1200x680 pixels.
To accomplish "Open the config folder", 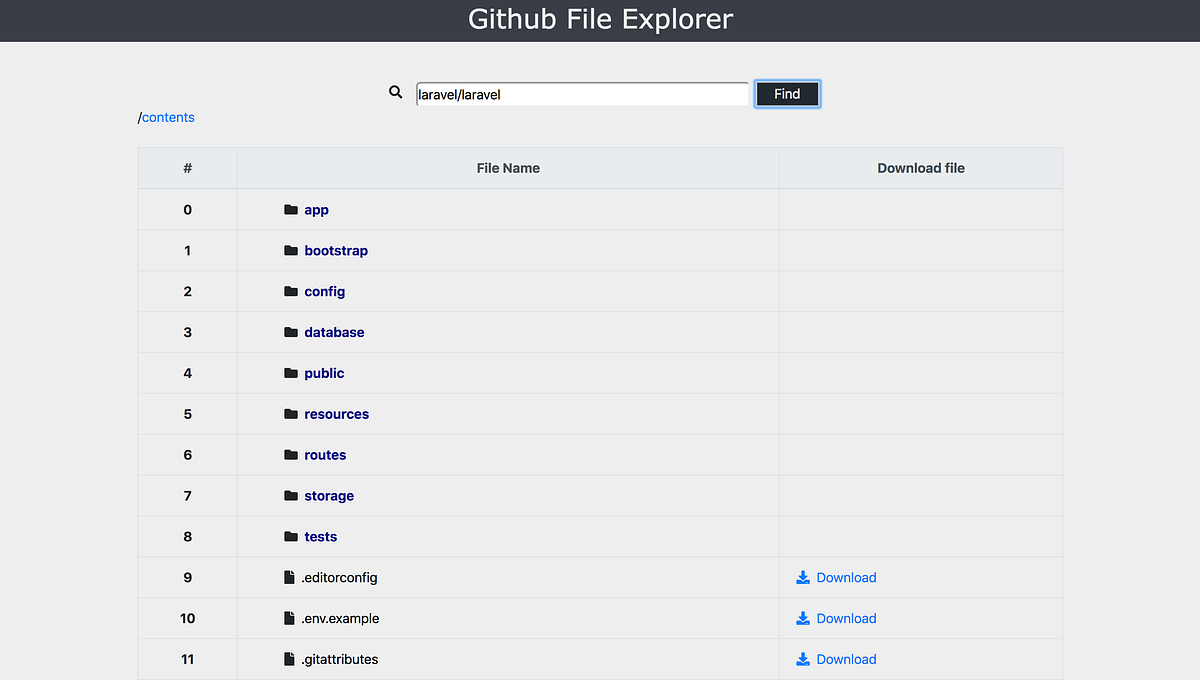I will [325, 291].
